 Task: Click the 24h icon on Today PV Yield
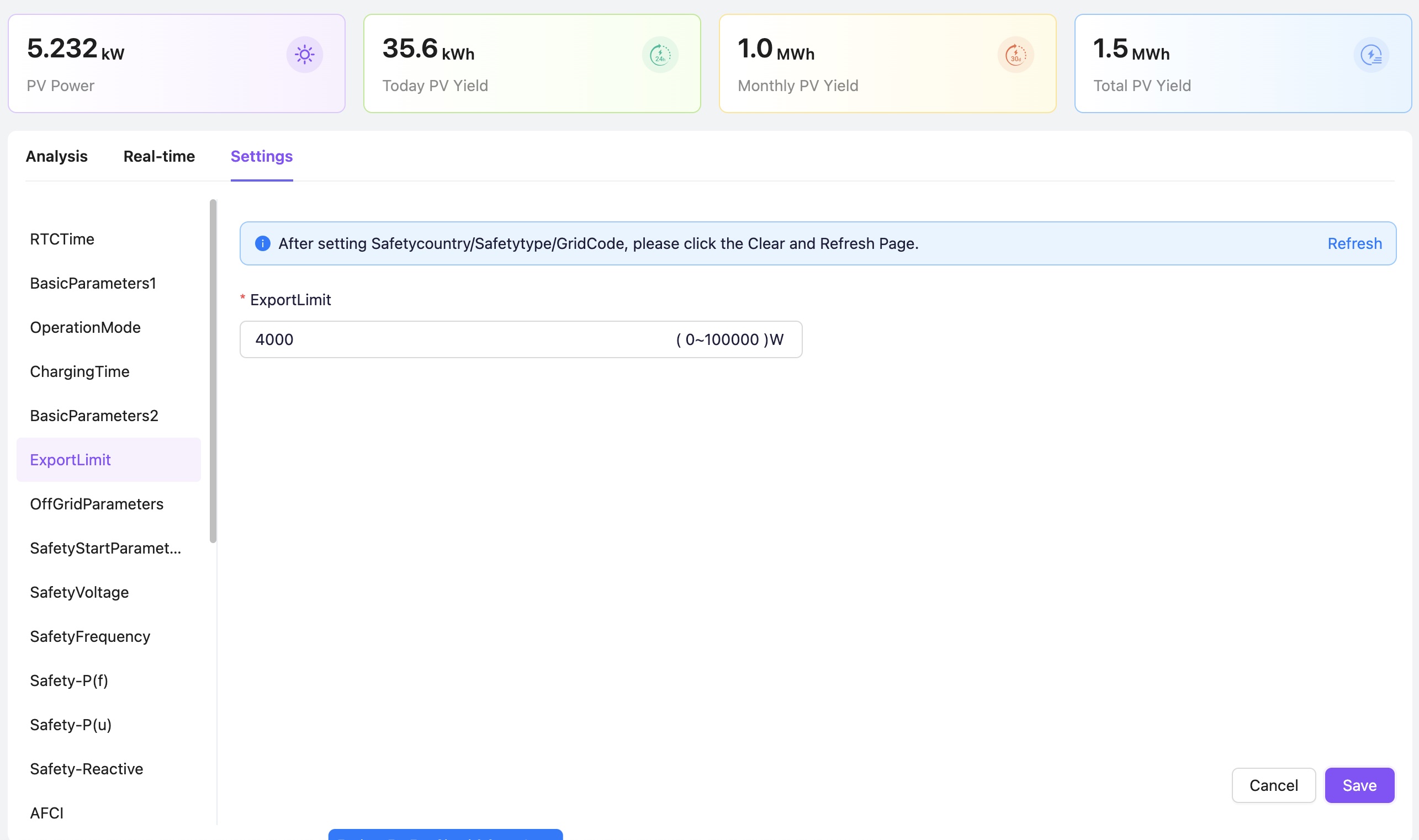[x=660, y=55]
